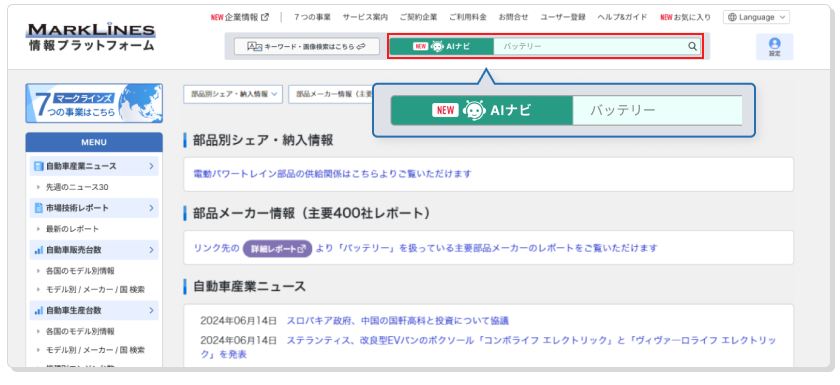The height and width of the screenshot is (385, 840).
Task: Click the first 2024年06月14日 news date
Action: pyautogui.click(x=238, y=321)
